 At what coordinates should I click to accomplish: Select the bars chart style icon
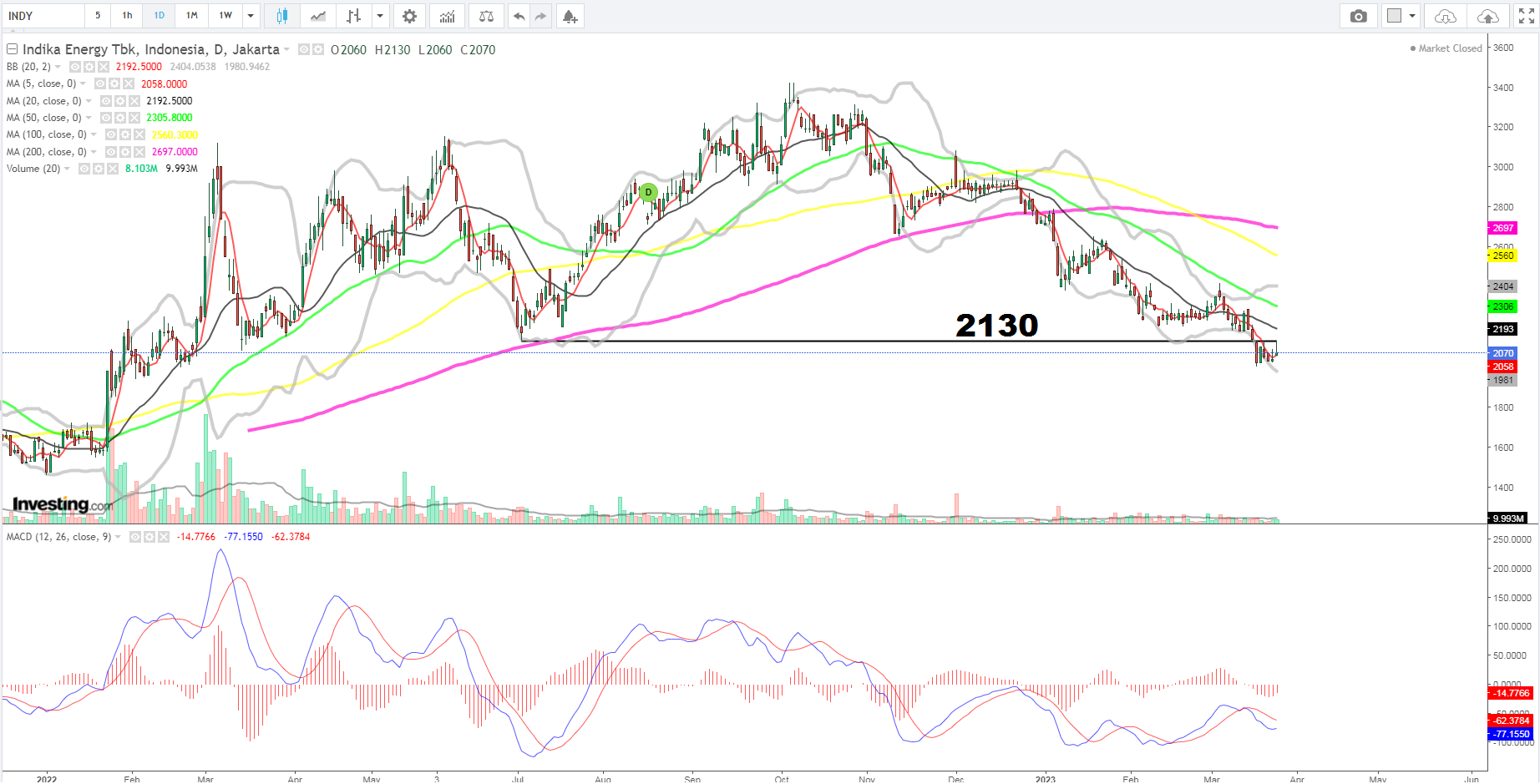(x=354, y=16)
